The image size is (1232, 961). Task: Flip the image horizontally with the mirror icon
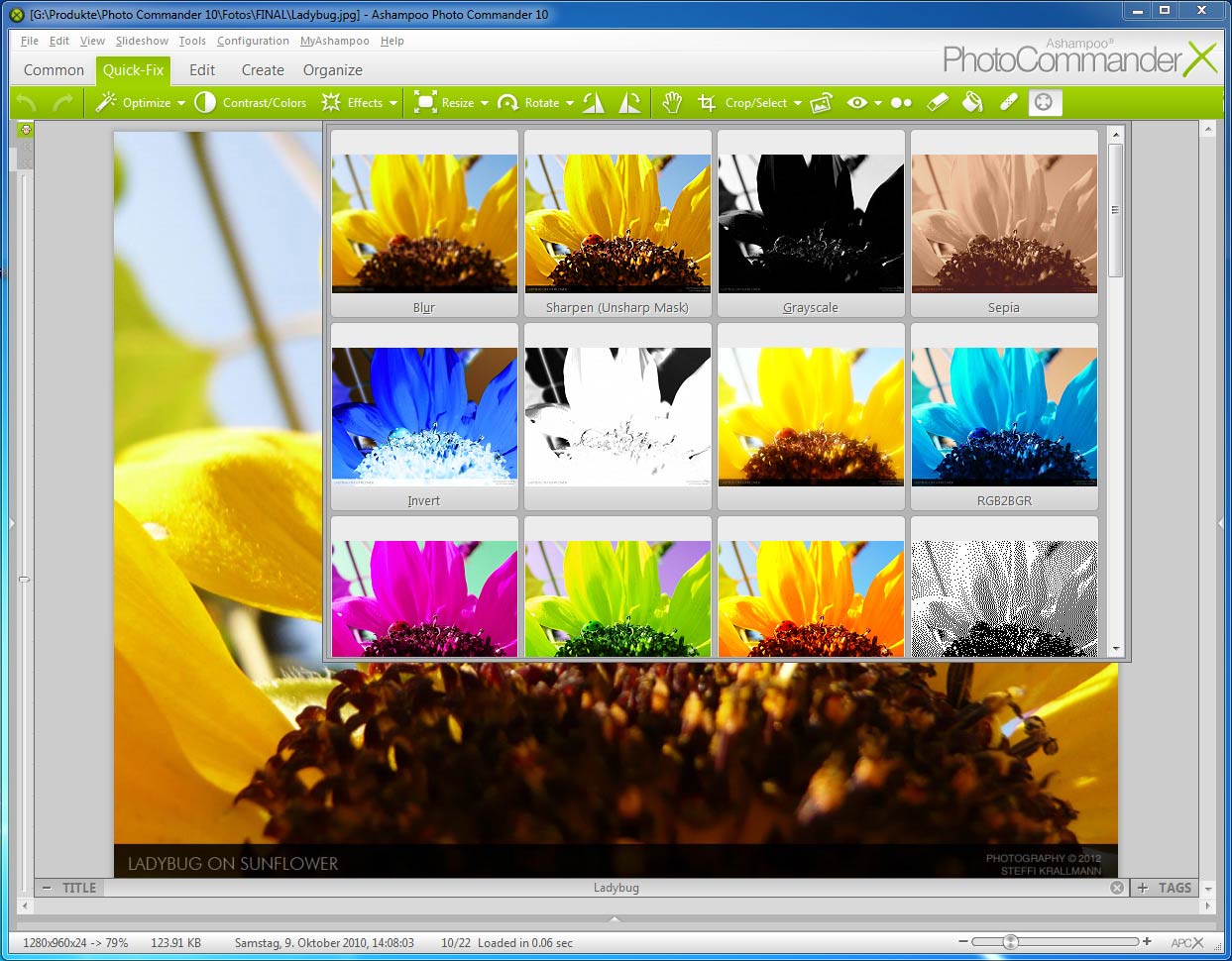click(594, 102)
